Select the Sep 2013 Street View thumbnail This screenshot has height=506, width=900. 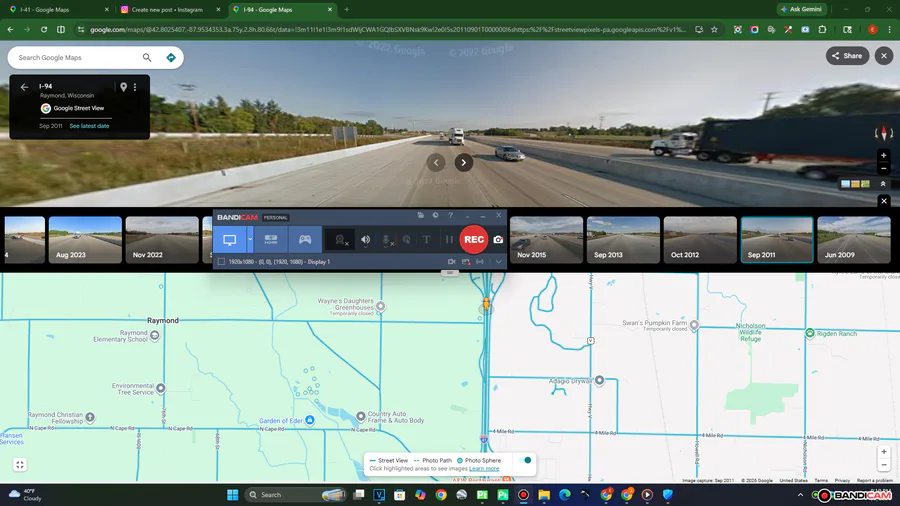pos(623,240)
